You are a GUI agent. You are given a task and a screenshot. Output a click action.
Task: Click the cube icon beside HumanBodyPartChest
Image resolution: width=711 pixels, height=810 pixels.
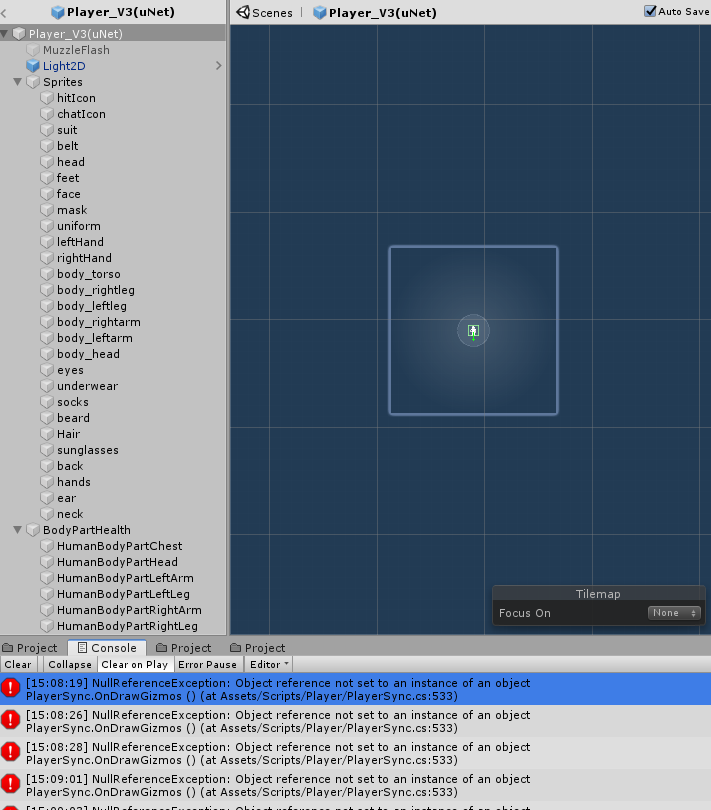tap(47, 547)
